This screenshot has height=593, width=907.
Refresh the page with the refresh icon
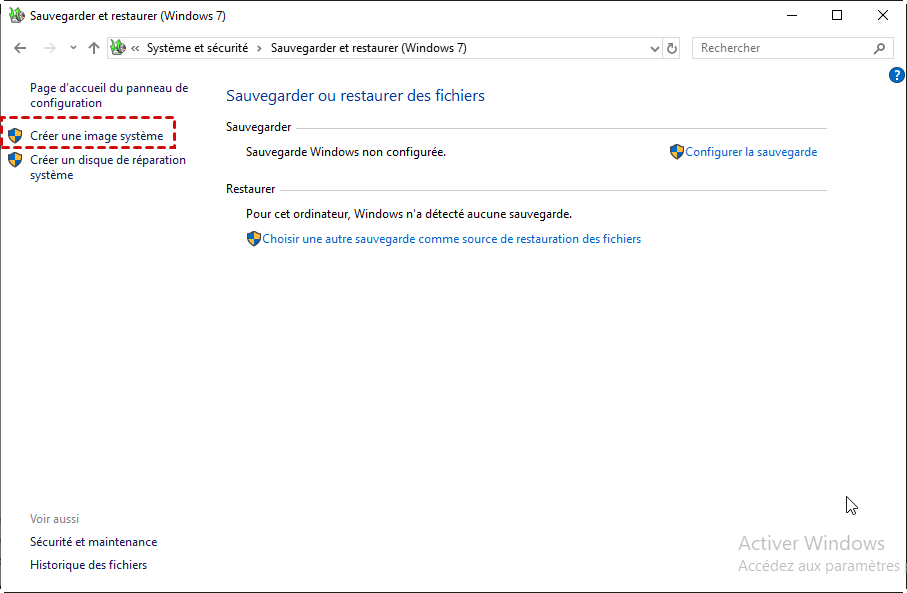click(x=672, y=49)
